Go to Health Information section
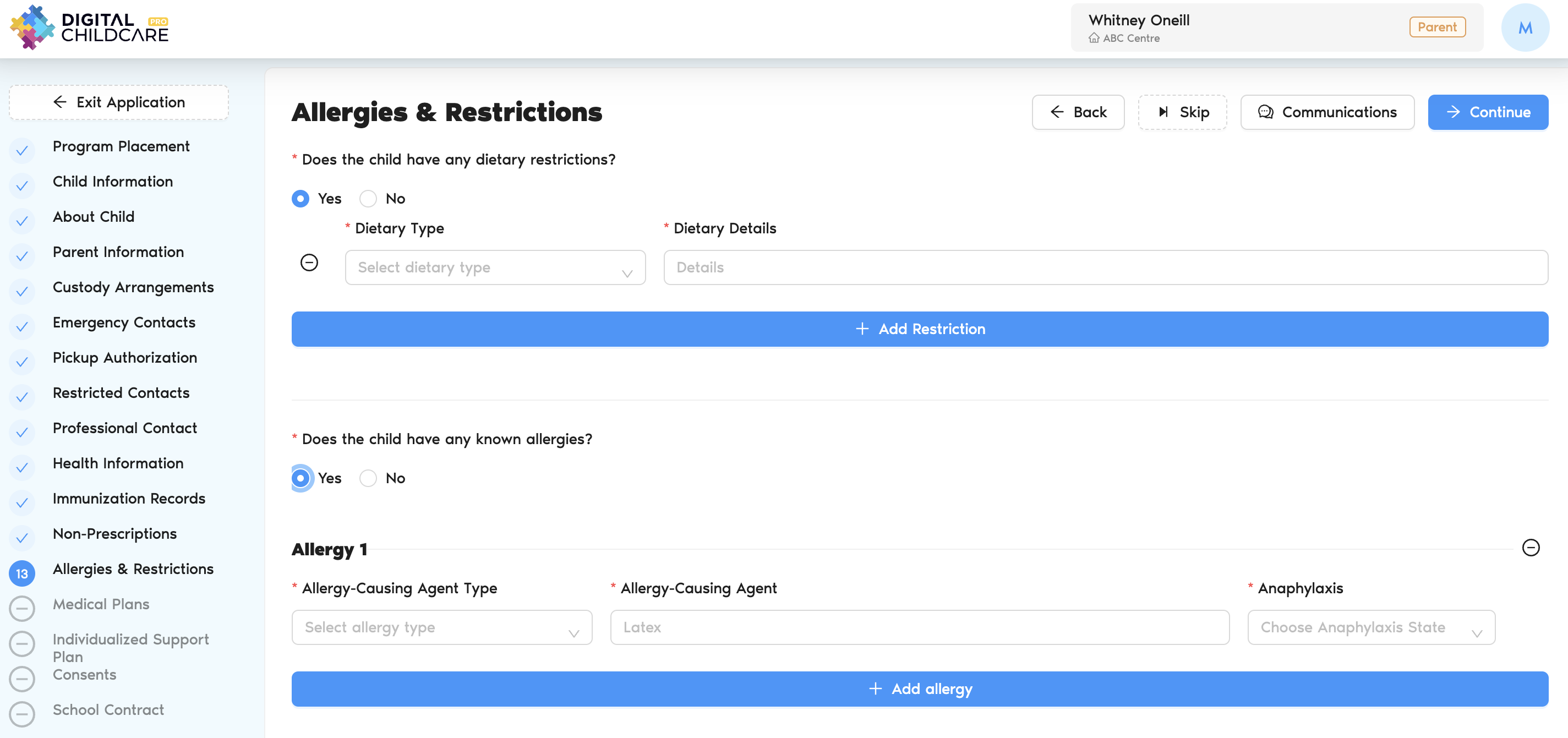Viewport: 1568px width, 738px height. [118, 463]
